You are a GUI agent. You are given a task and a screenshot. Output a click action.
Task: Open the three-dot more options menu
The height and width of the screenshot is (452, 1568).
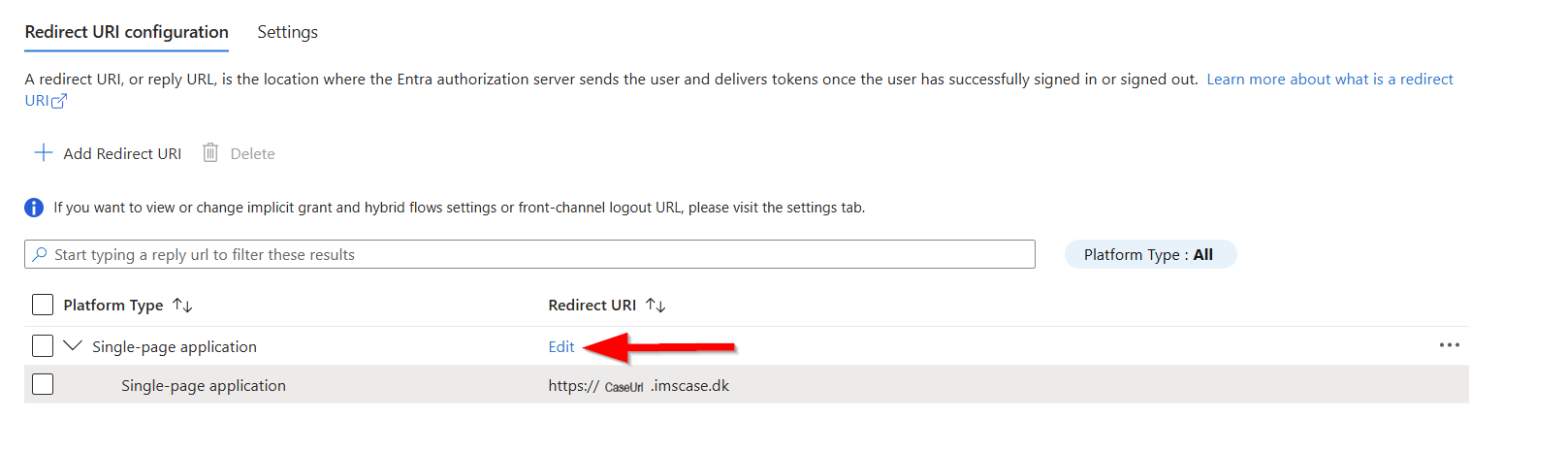(x=1450, y=345)
